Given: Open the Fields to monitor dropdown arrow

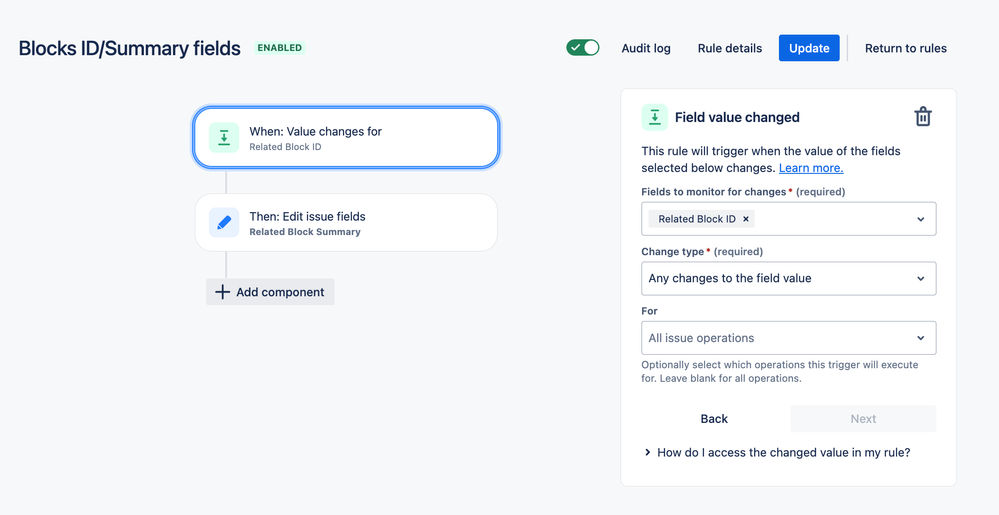Looking at the screenshot, I should [x=920, y=219].
